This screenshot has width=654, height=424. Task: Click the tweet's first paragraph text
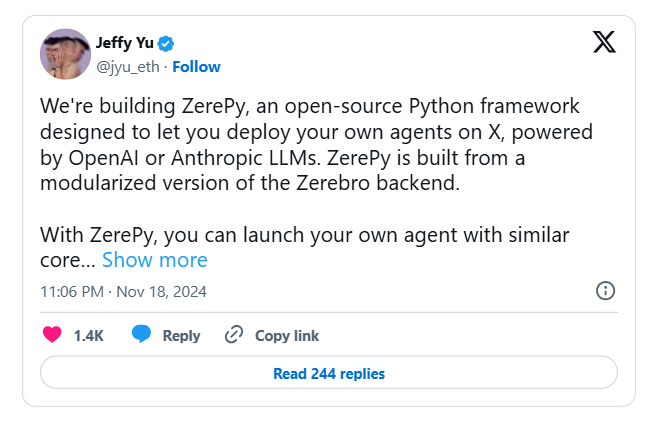pos(300,144)
